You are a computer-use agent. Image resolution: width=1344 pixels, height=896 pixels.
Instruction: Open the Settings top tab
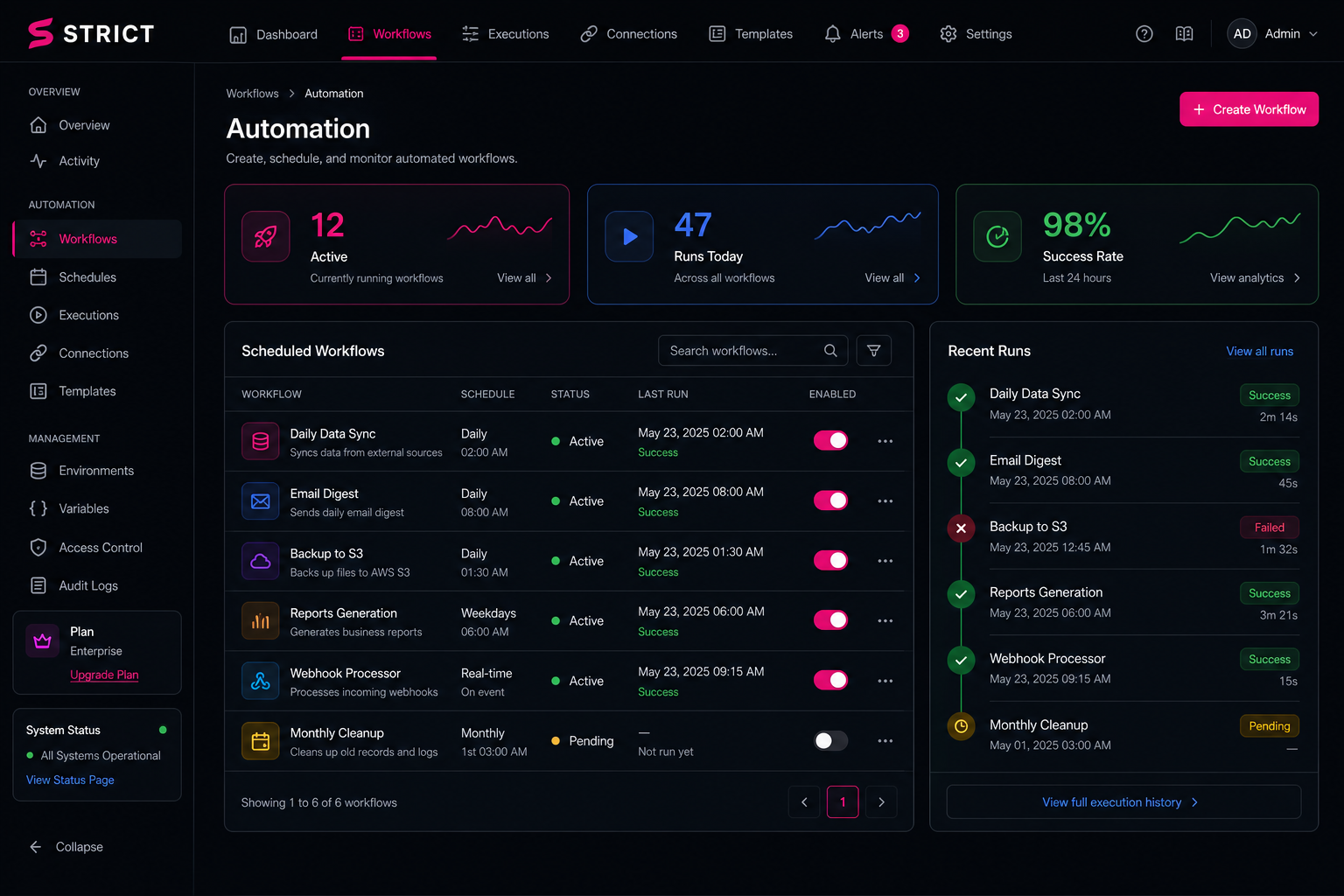976,34
